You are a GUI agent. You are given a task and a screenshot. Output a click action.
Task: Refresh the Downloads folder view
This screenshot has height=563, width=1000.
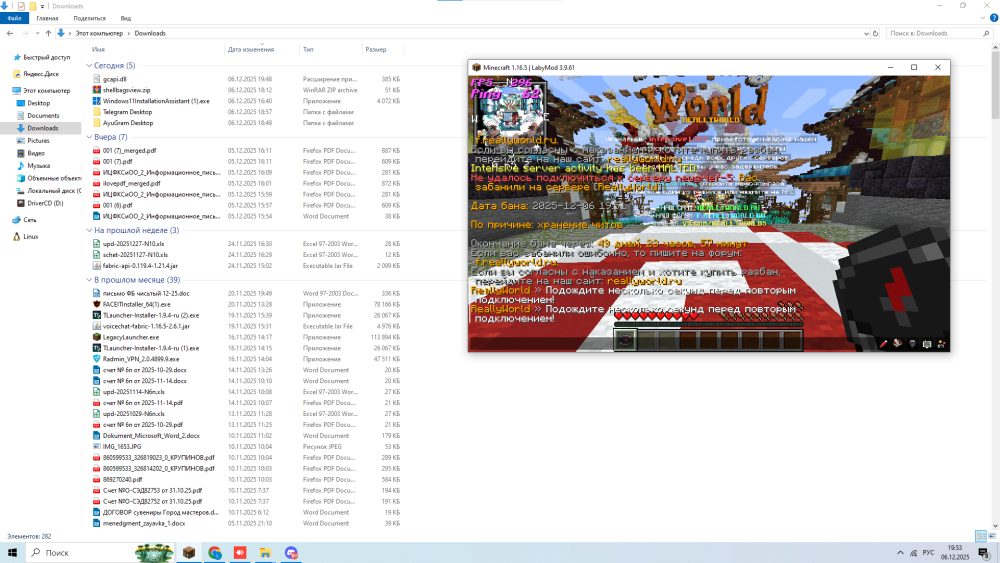click(x=876, y=33)
